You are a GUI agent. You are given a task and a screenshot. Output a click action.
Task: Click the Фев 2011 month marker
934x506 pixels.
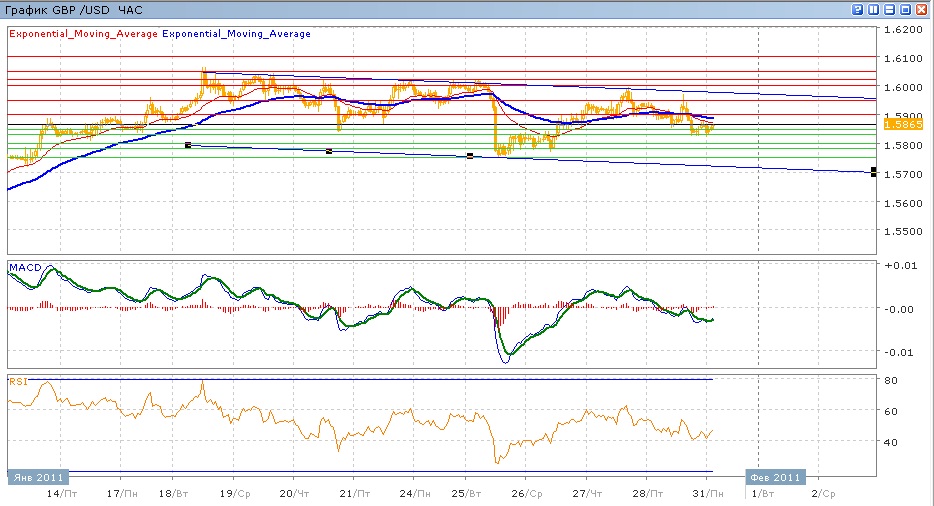pos(776,477)
